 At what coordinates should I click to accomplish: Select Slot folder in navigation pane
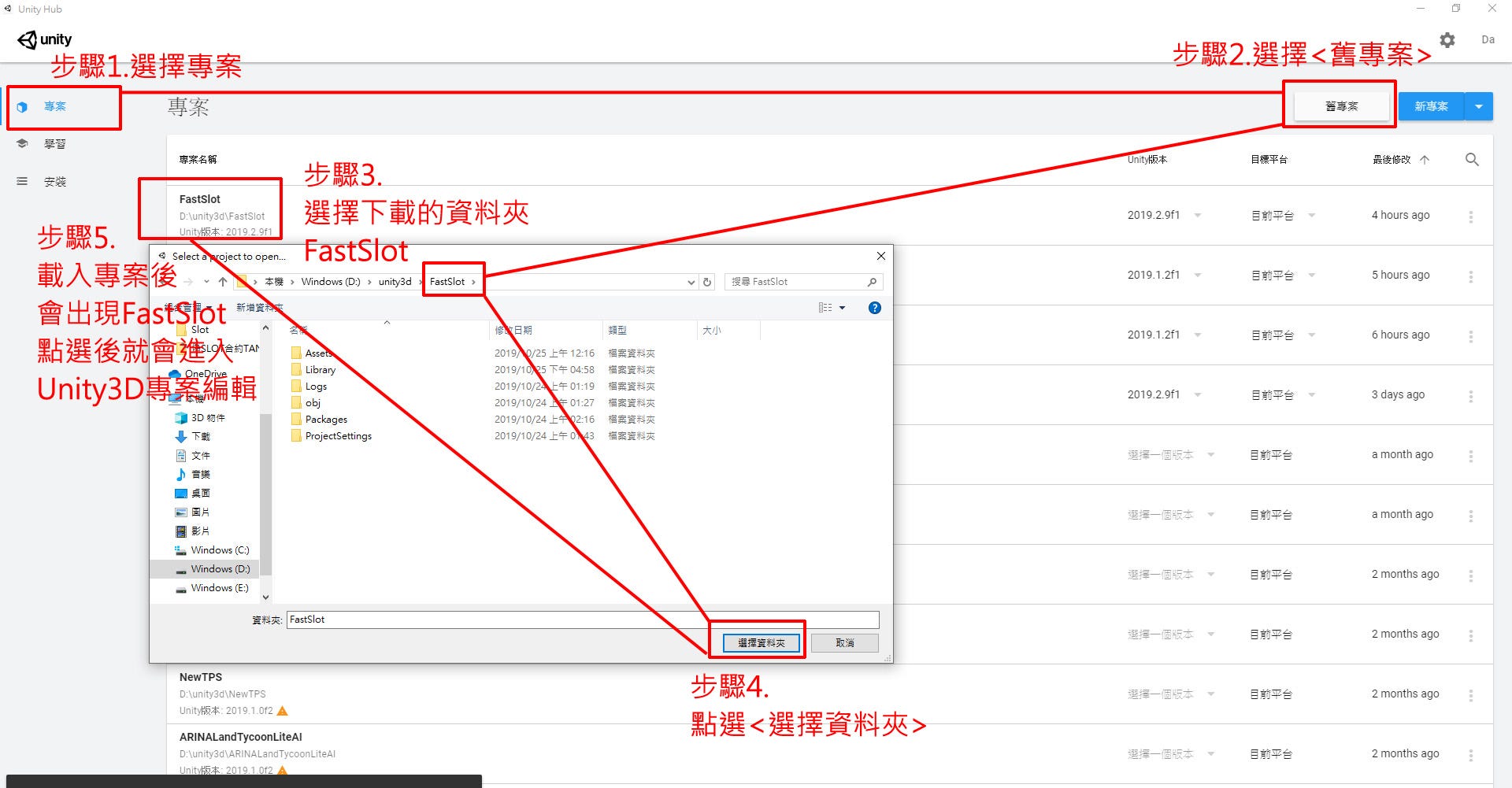200,330
